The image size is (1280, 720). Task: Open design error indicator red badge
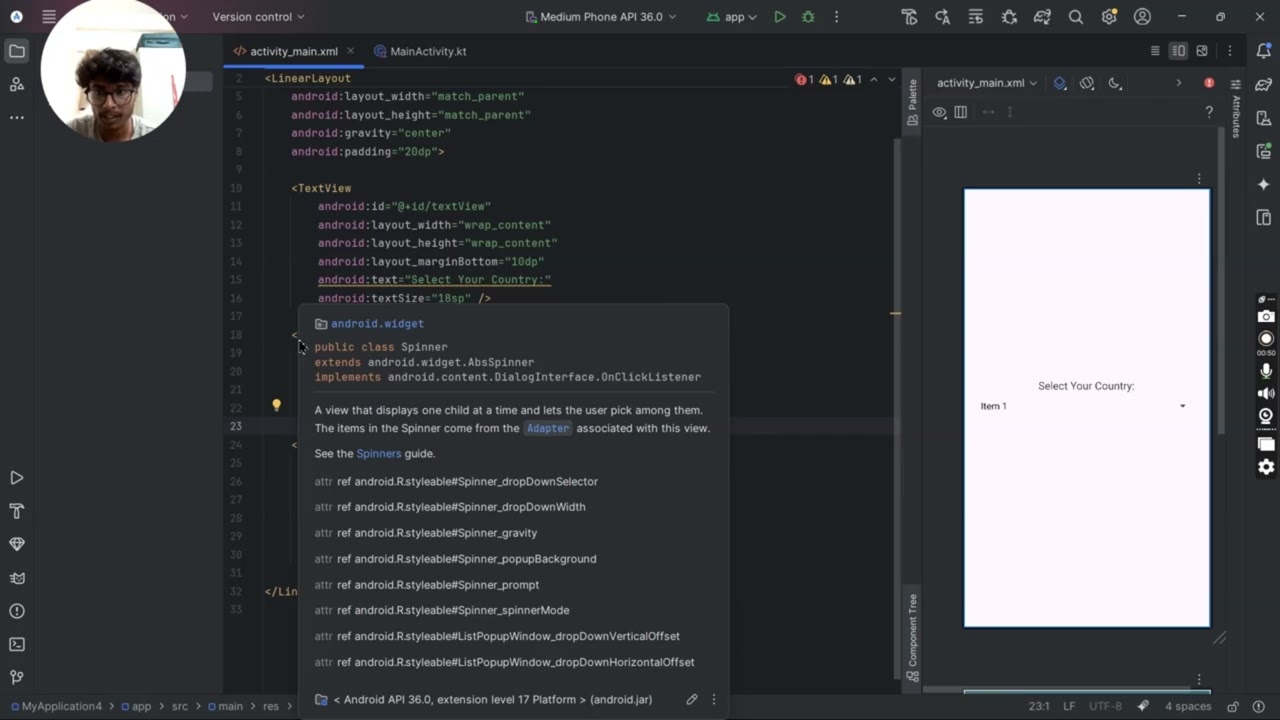pos(1209,83)
